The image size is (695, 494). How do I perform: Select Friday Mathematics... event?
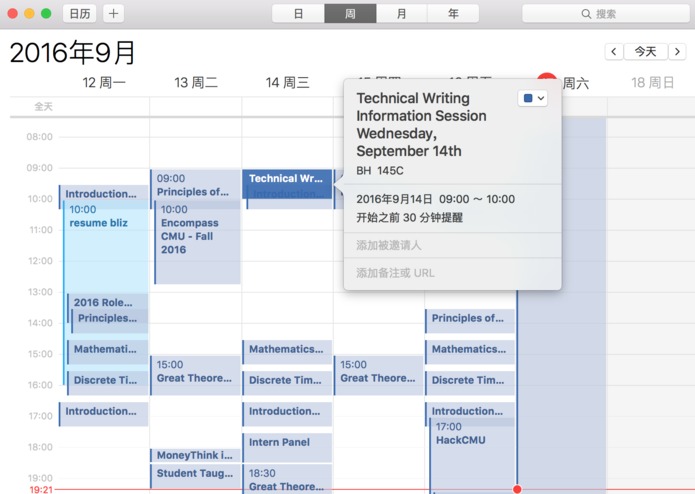470,352
